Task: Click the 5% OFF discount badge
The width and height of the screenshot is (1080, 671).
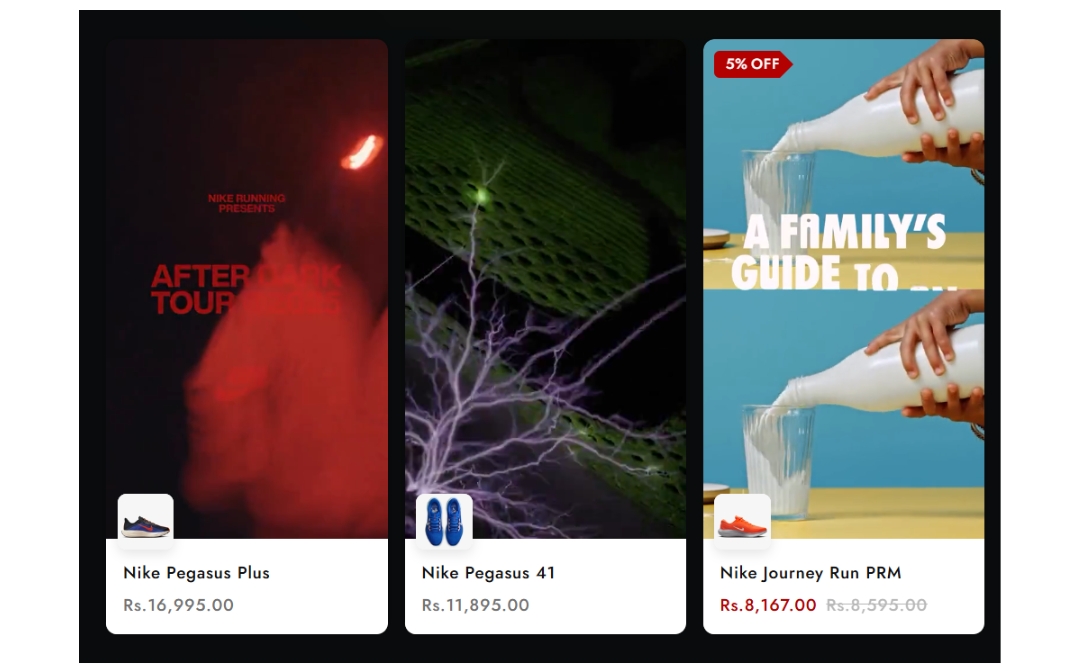Action: pyautogui.click(x=753, y=64)
